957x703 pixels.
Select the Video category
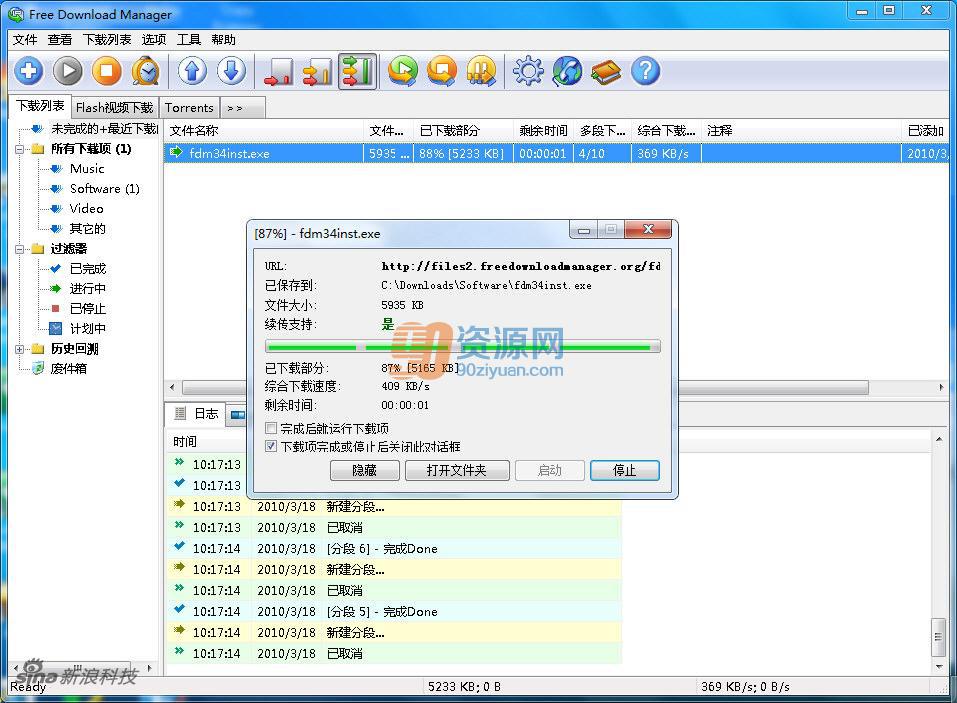(86, 209)
